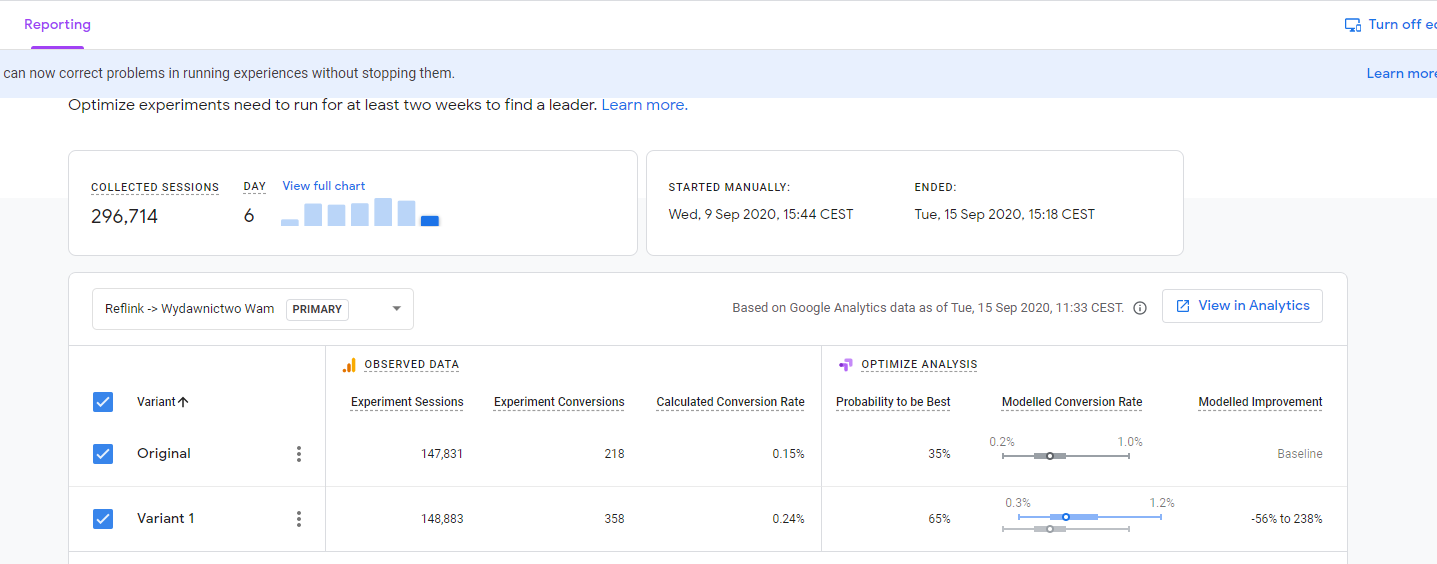Image resolution: width=1437 pixels, height=564 pixels.
Task: Uncheck the Variant 1 checkbox
Action: click(103, 519)
